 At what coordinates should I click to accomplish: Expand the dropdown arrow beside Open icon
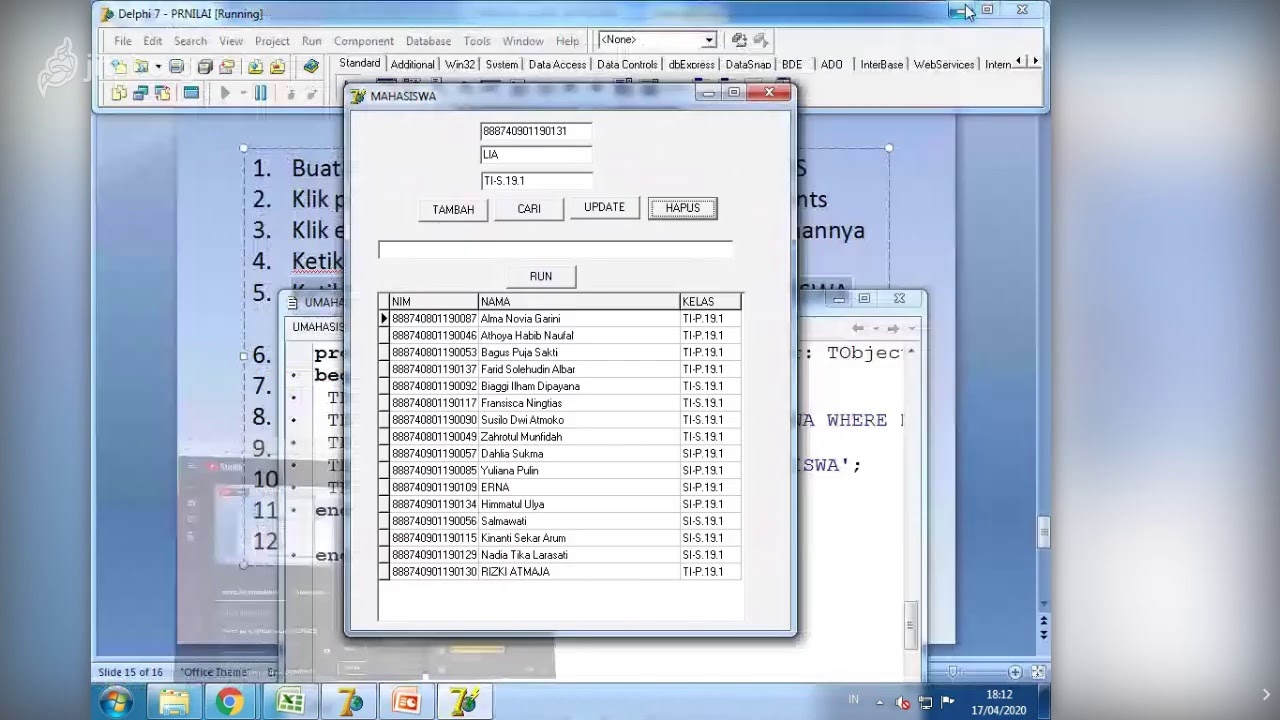click(x=157, y=67)
